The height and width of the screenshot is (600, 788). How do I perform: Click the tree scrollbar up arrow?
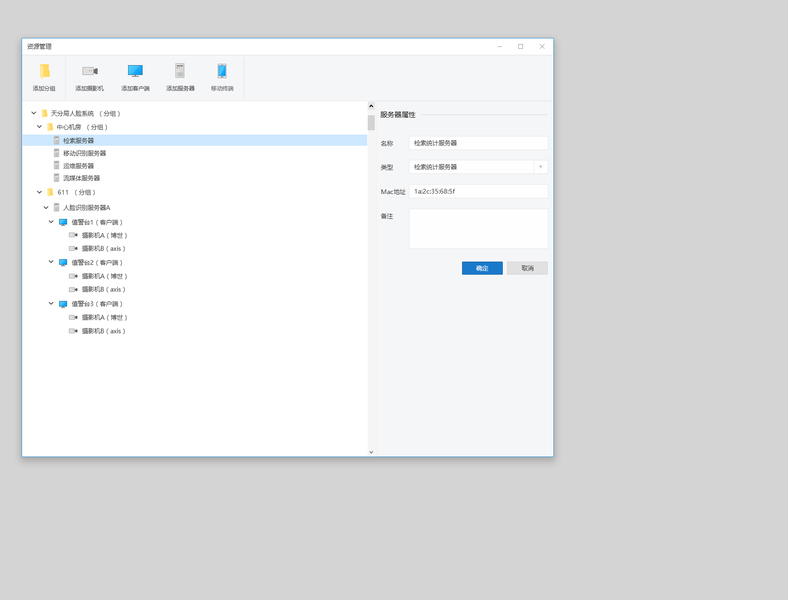coord(371,106)
